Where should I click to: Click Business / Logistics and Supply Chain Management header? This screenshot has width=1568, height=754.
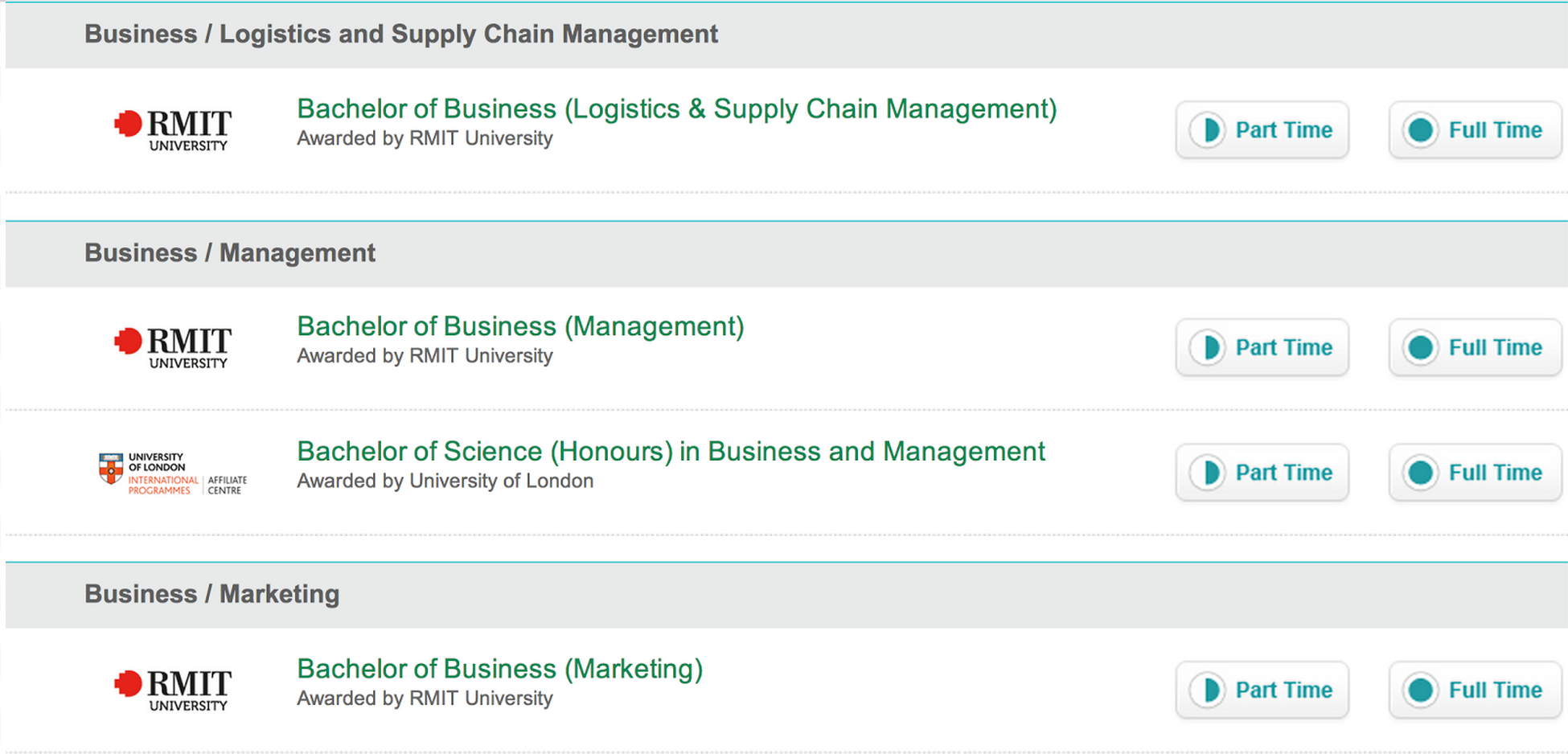click(x=400, y=35)
